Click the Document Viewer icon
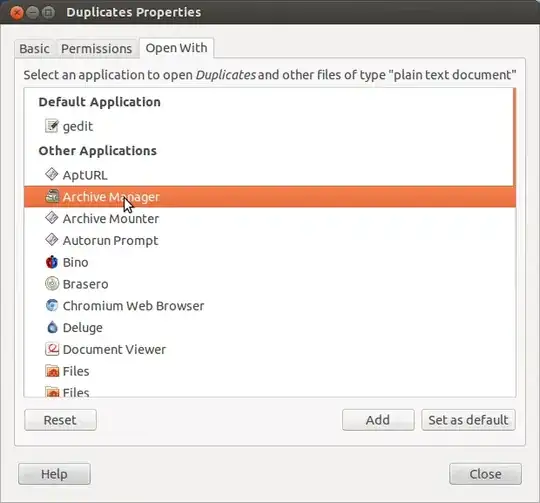This screenshot has width=540, height=503. pos(52,349)
